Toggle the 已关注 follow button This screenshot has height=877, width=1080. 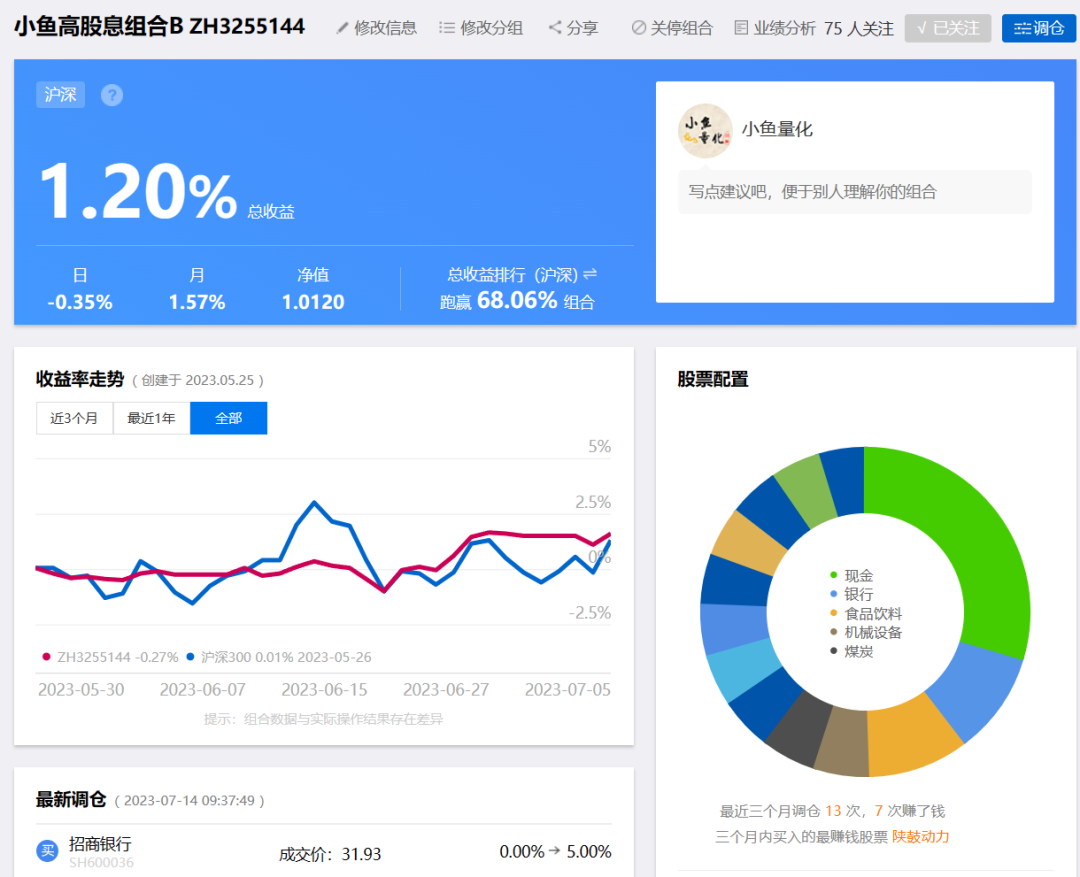(x=948, y=28)
